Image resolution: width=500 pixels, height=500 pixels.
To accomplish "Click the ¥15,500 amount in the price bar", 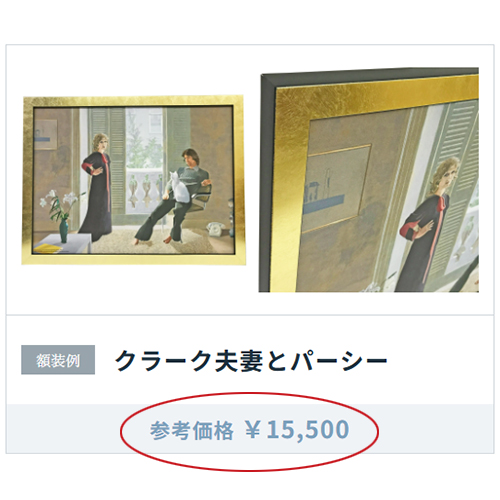I will pos(297,430).
